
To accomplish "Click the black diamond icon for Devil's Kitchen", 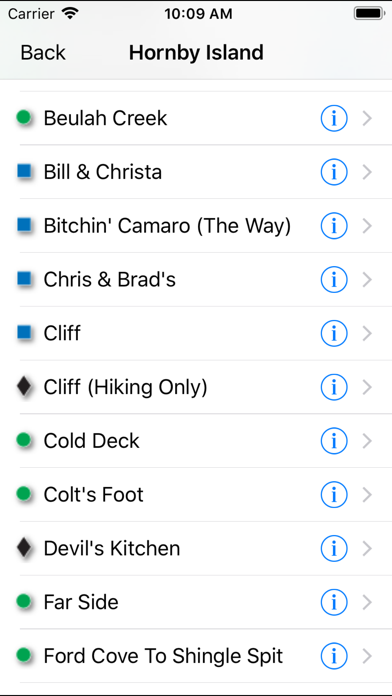I will click(x=24, y=548).
